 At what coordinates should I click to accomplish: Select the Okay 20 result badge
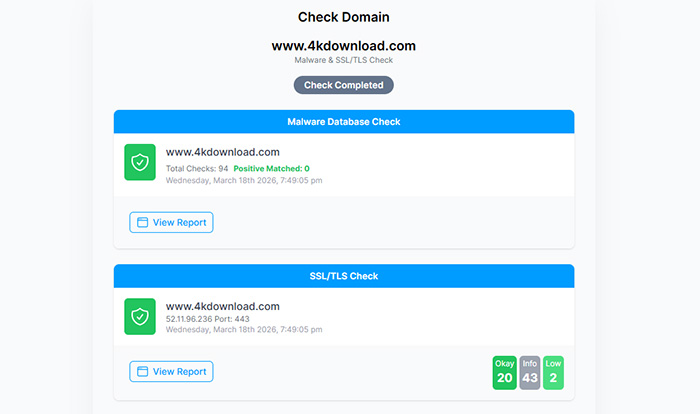tap(504, 372)
